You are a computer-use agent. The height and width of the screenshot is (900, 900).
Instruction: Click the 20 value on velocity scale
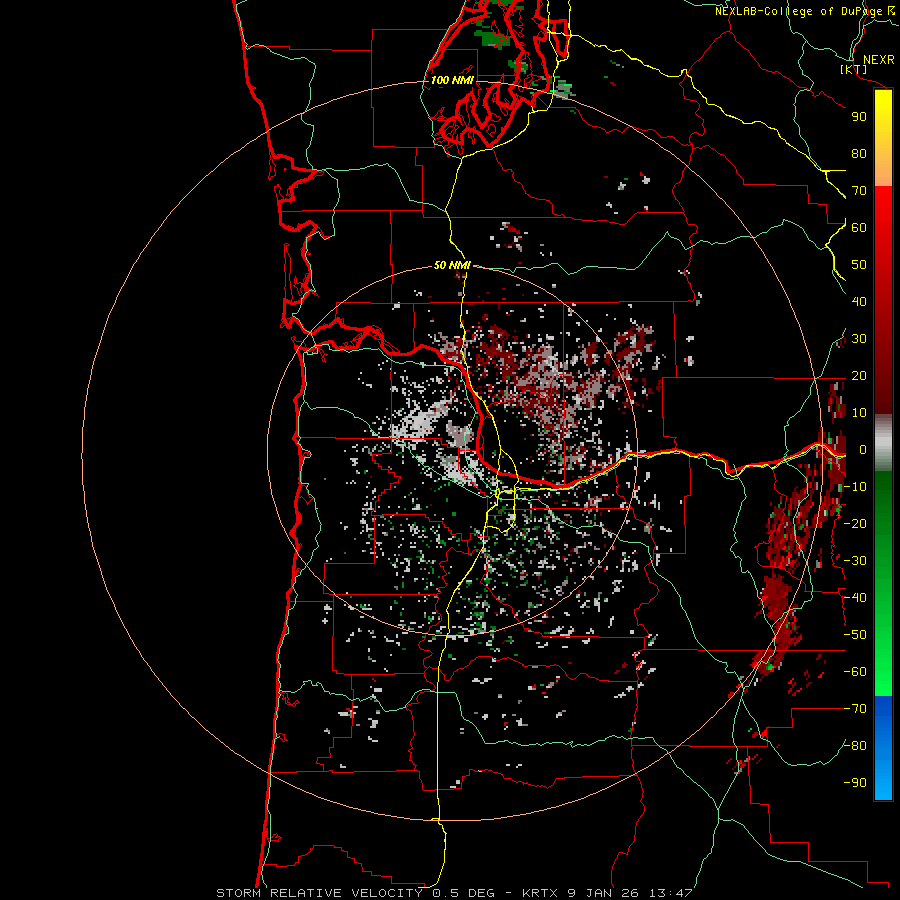[859, 376]
